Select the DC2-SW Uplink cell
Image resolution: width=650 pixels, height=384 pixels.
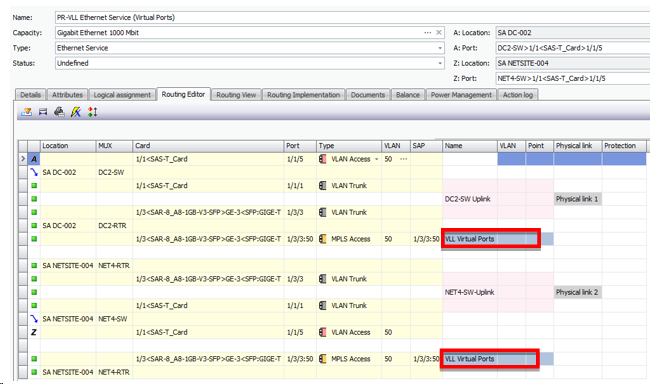(470, 199)
